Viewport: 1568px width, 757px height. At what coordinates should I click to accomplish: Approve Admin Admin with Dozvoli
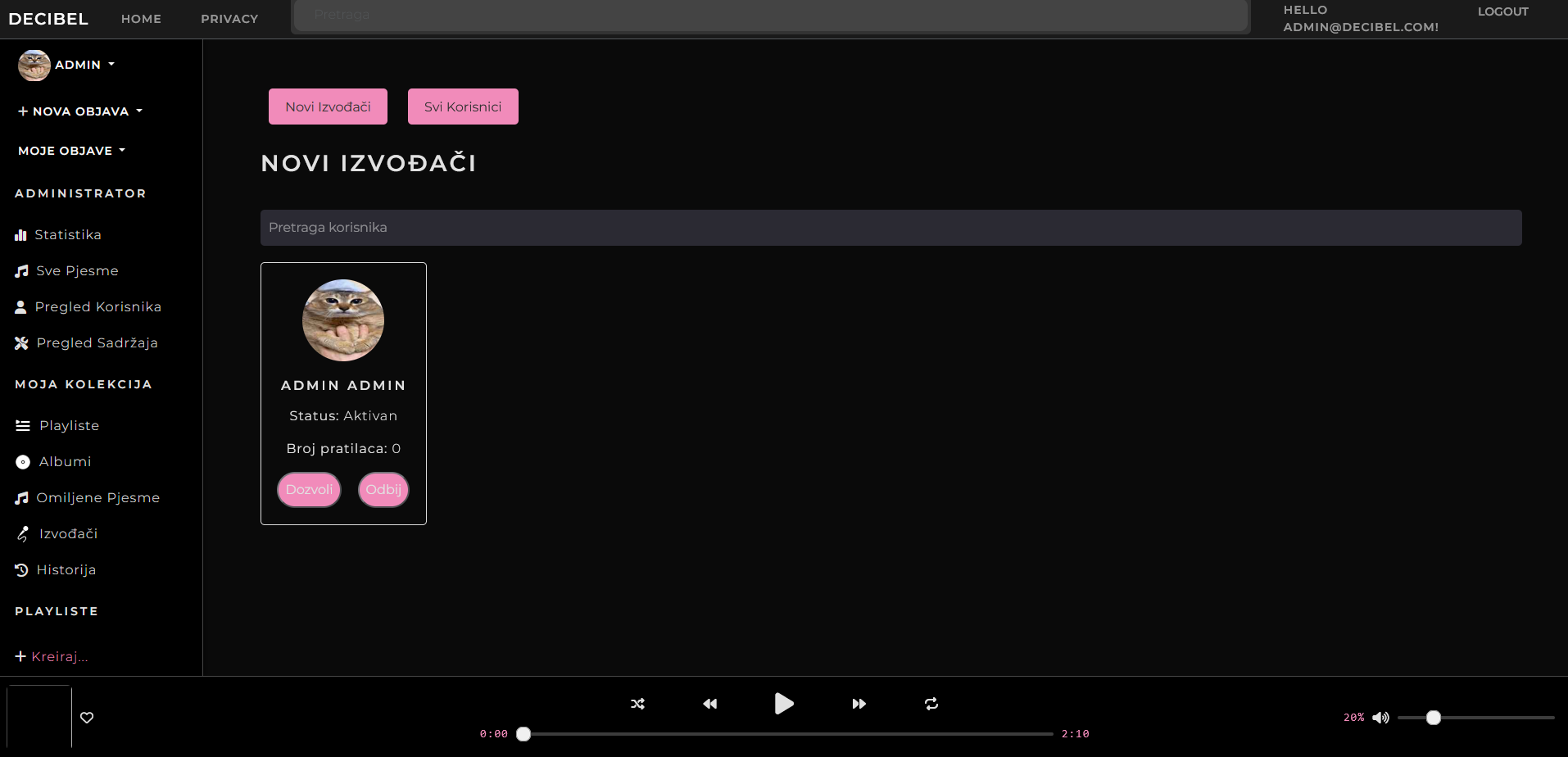click(x=309, y=490)
